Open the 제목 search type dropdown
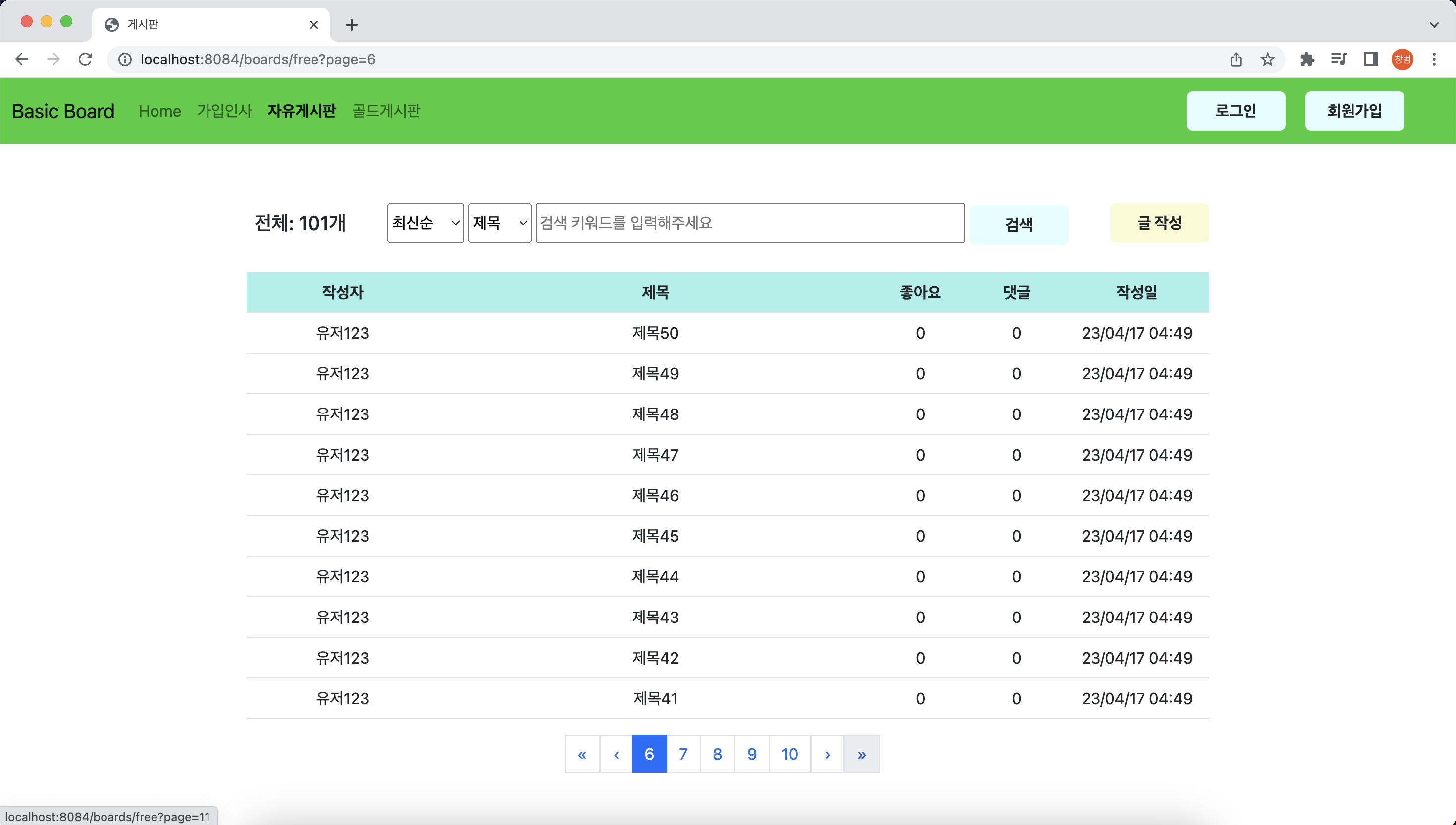This screenshot has width=1456, height=825. [500, 223]
